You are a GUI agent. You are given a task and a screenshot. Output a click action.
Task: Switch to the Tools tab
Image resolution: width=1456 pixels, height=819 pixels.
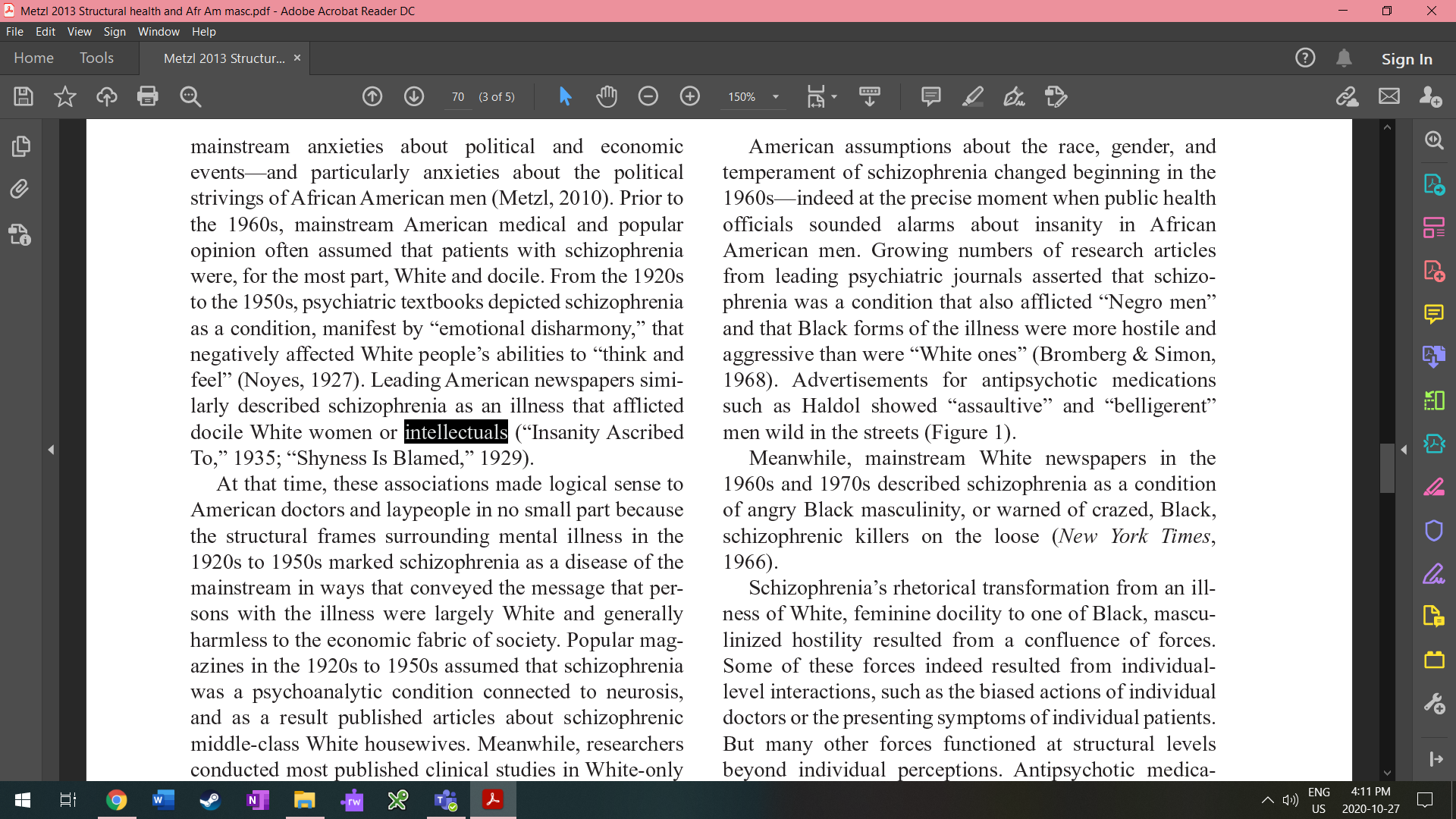tap(96, 58)
